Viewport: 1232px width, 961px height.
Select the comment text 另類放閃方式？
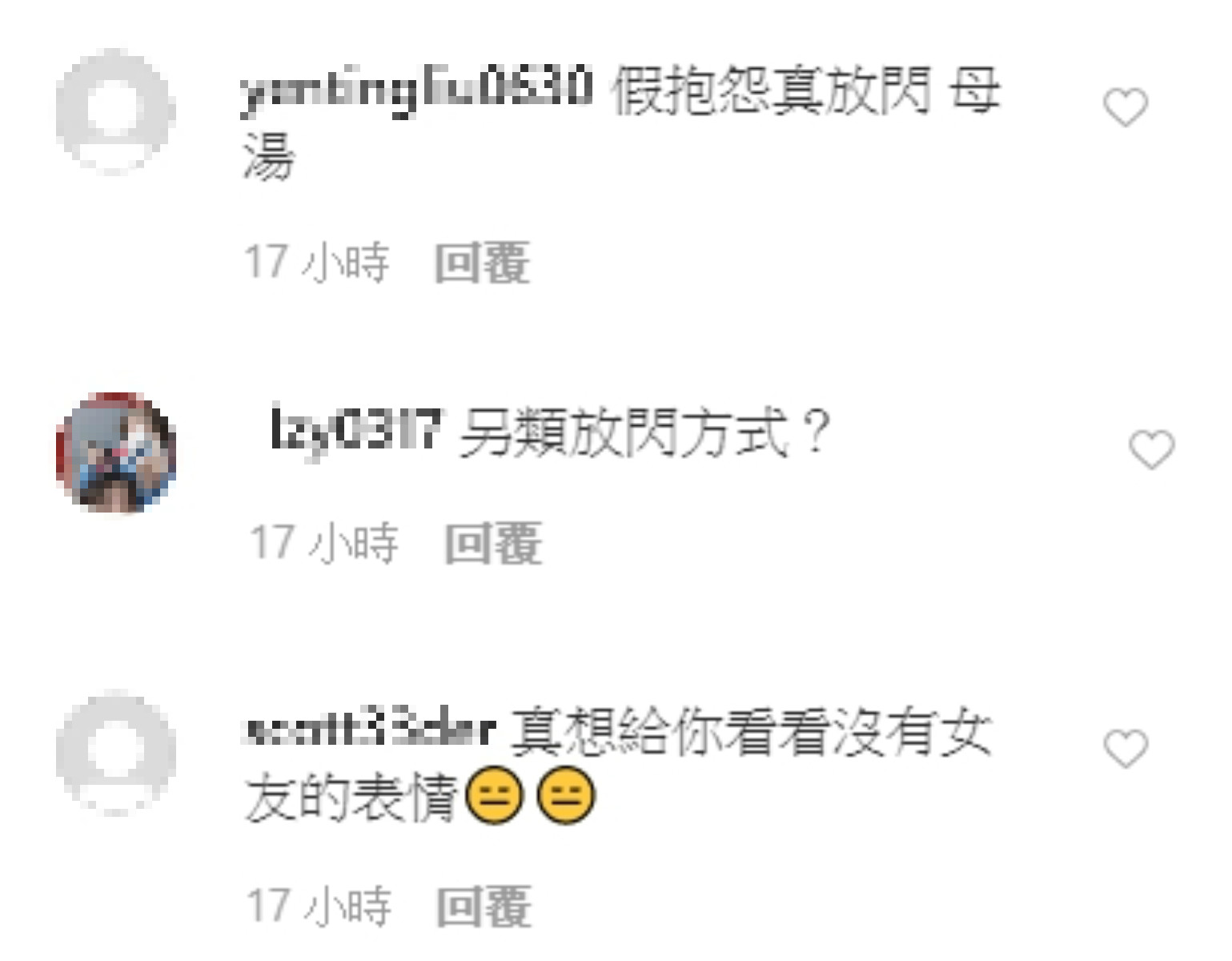645,432
